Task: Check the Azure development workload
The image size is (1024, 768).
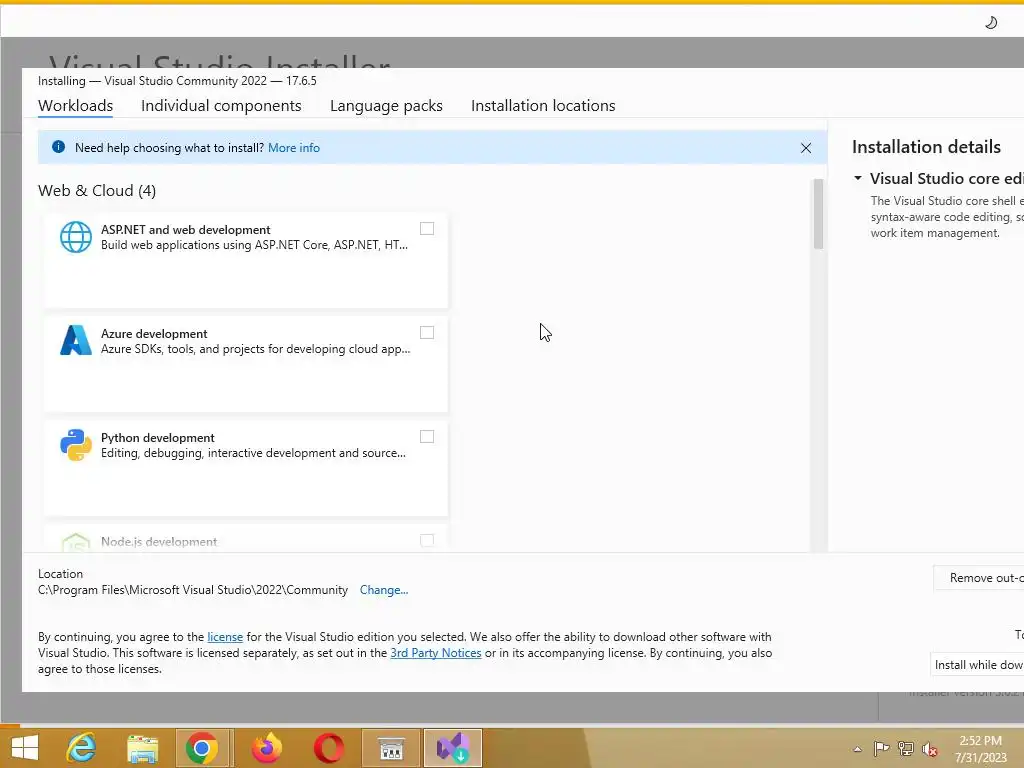Action: pyautogui.click(x=426, y=332)
